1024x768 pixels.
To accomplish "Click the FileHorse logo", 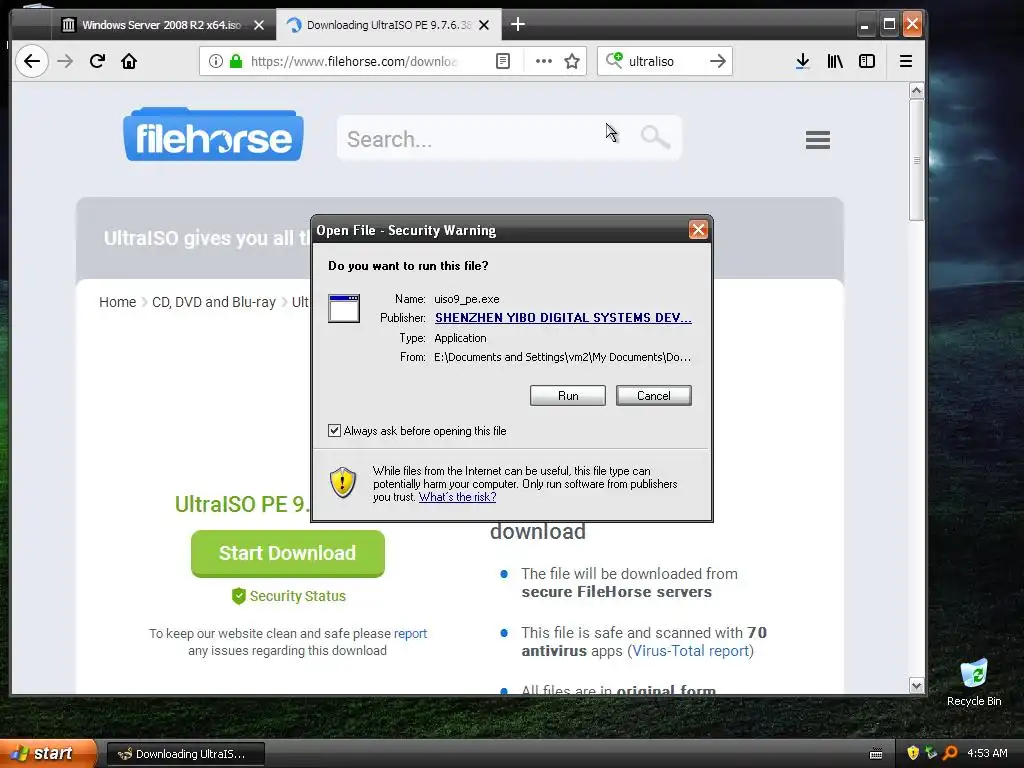I will click(213, 135).
